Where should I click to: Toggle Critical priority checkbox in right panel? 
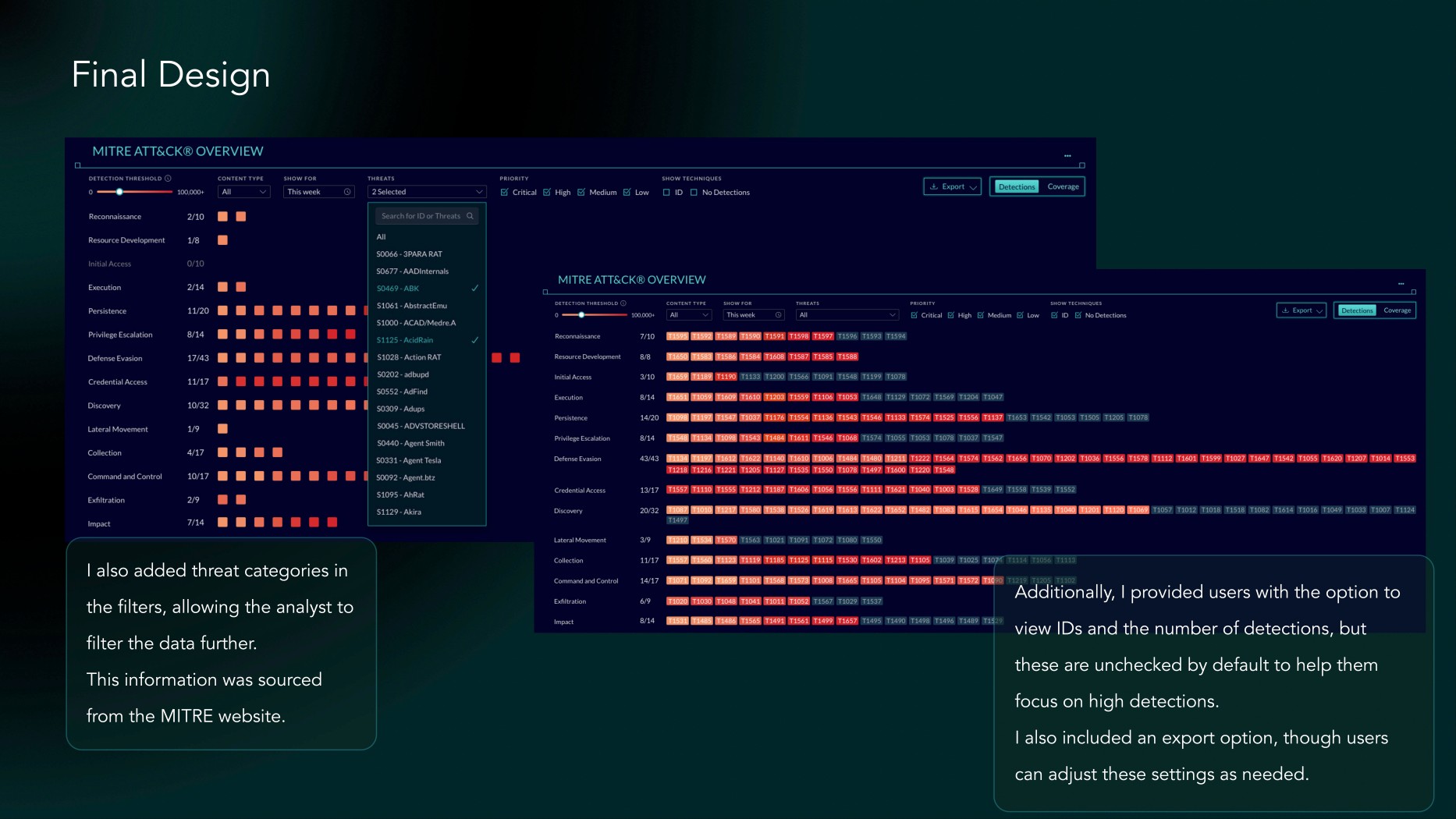(914, 315)
